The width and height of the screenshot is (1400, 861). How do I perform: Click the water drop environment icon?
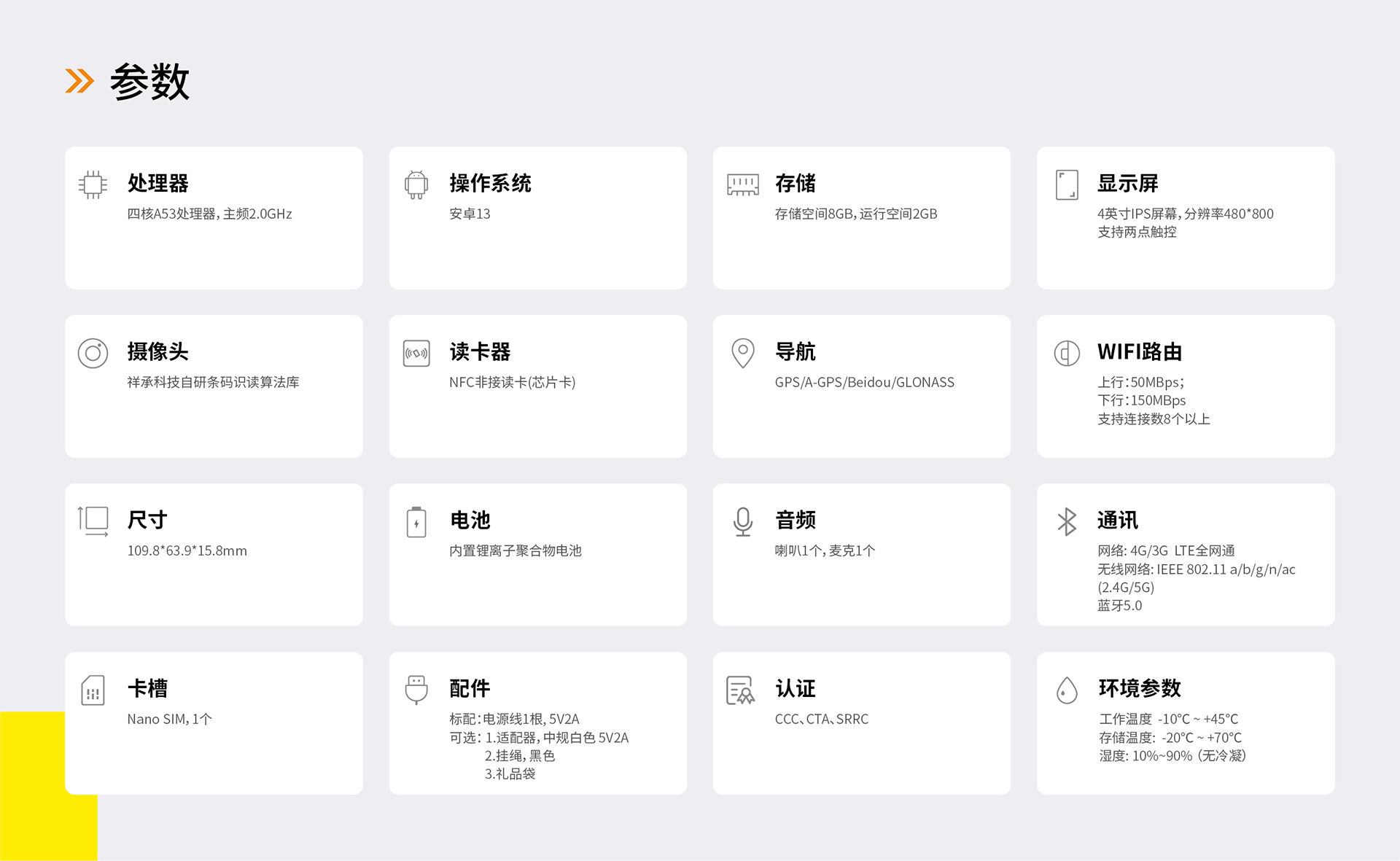click(1067, 690)
